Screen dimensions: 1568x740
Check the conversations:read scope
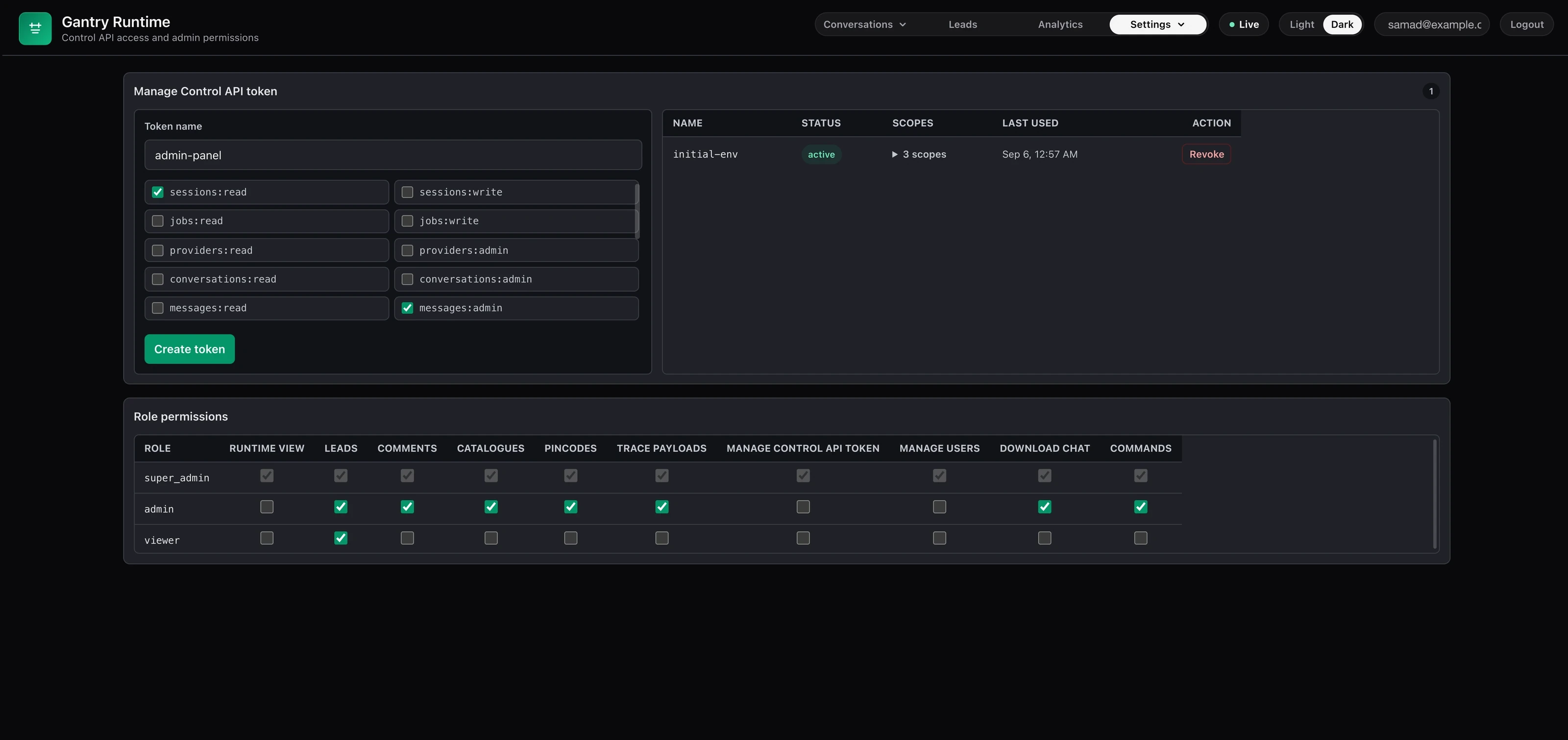pos(158,279)
